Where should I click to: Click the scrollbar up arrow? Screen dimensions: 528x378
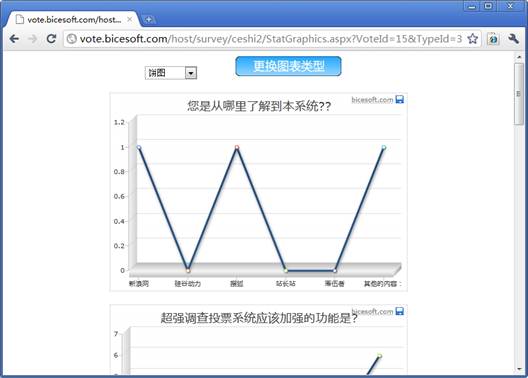coord(519,57)
